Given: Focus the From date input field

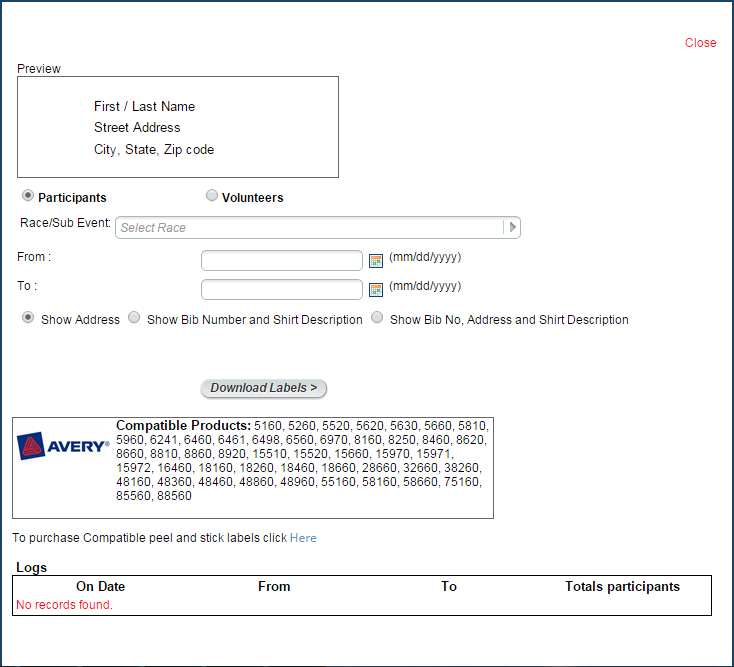Looking at the screenshot, I should coord(281,261).
